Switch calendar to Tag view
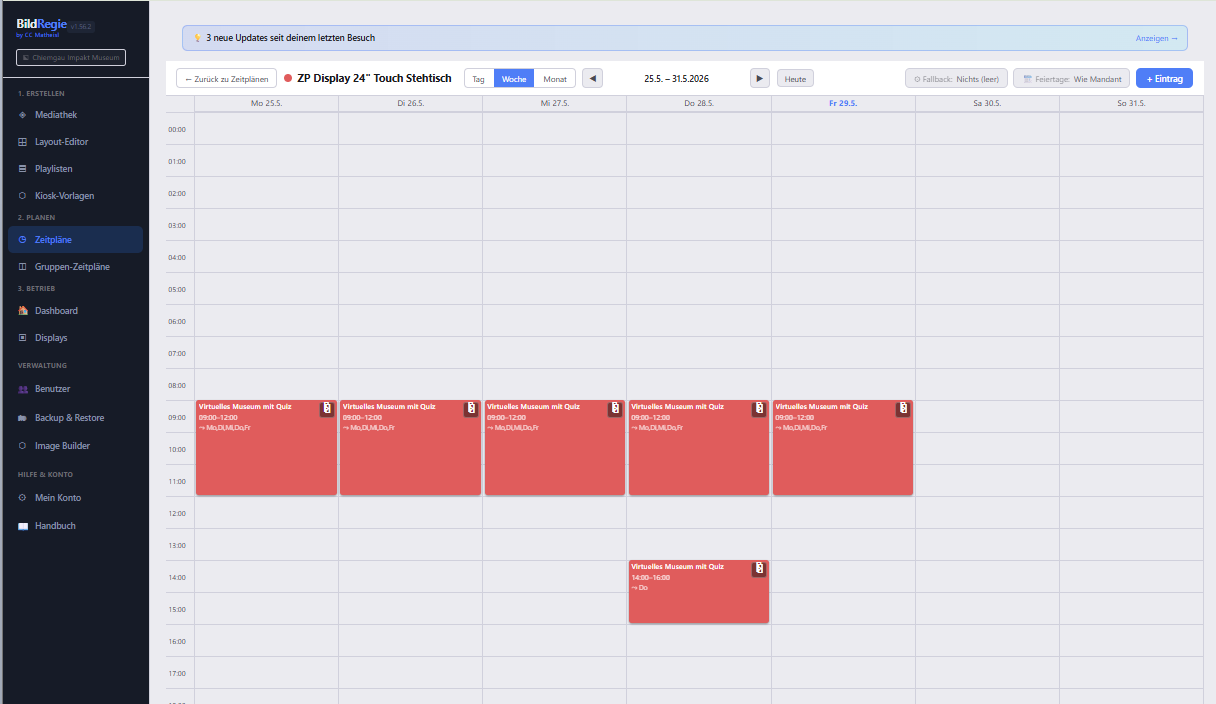This screenshot has width=1216, height=704. pyautogui.click(x=479, y=78)
